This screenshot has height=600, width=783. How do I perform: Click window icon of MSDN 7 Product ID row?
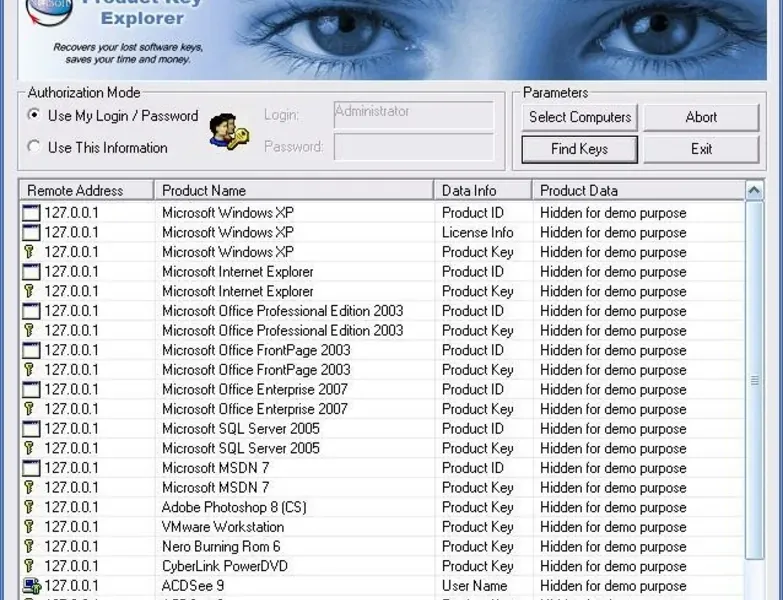click(x=31, y=468)
